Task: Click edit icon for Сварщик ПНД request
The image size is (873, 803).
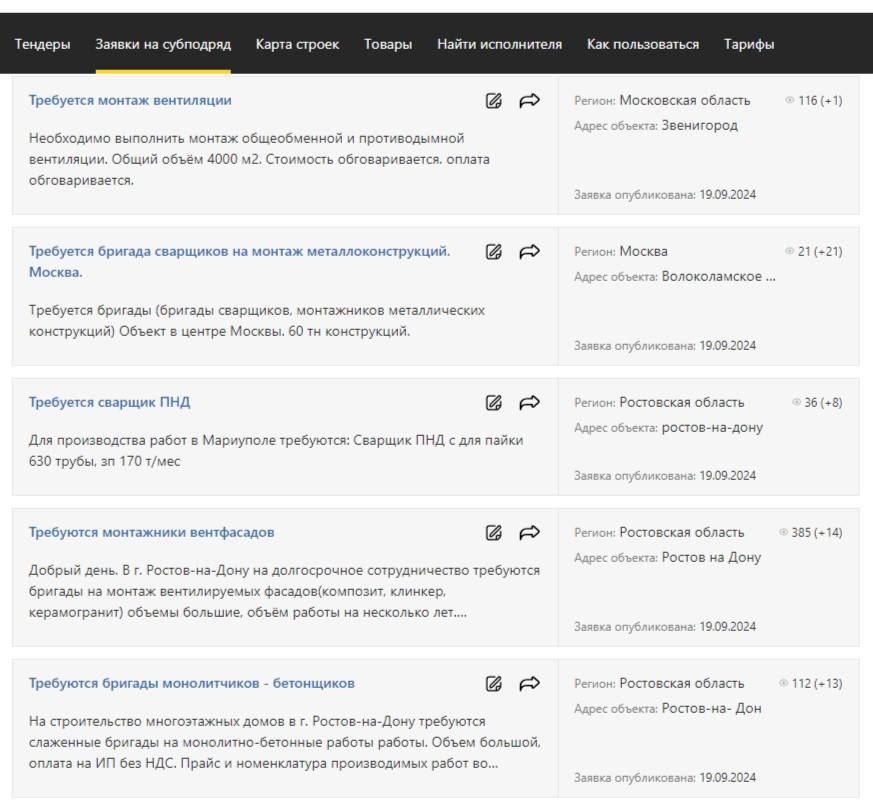Action: pos(493,402)
